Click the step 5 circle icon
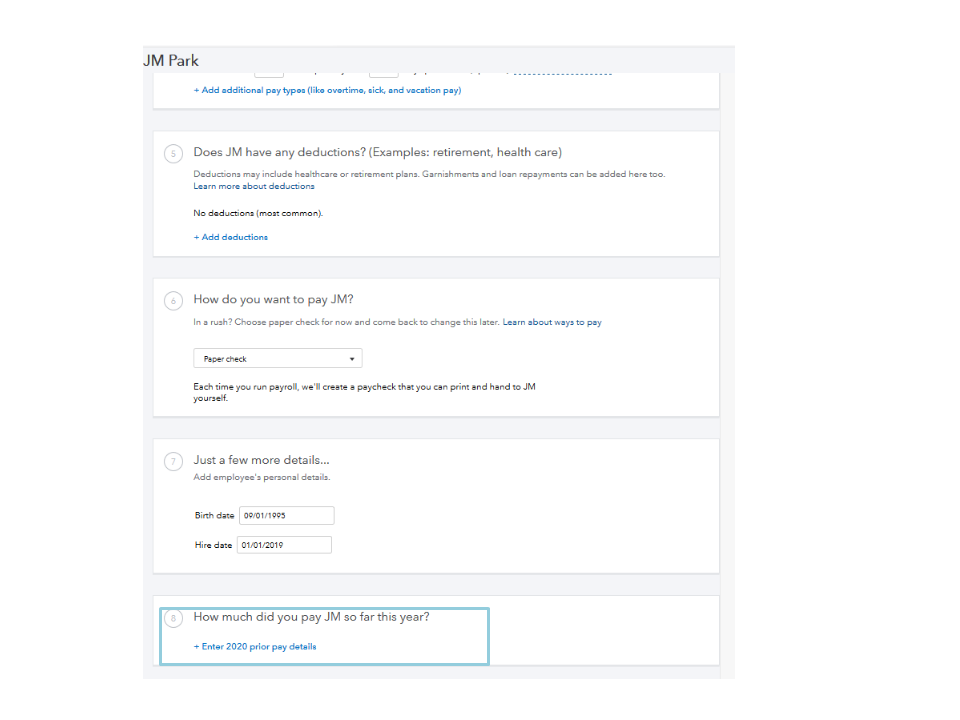 coord(173,154)
